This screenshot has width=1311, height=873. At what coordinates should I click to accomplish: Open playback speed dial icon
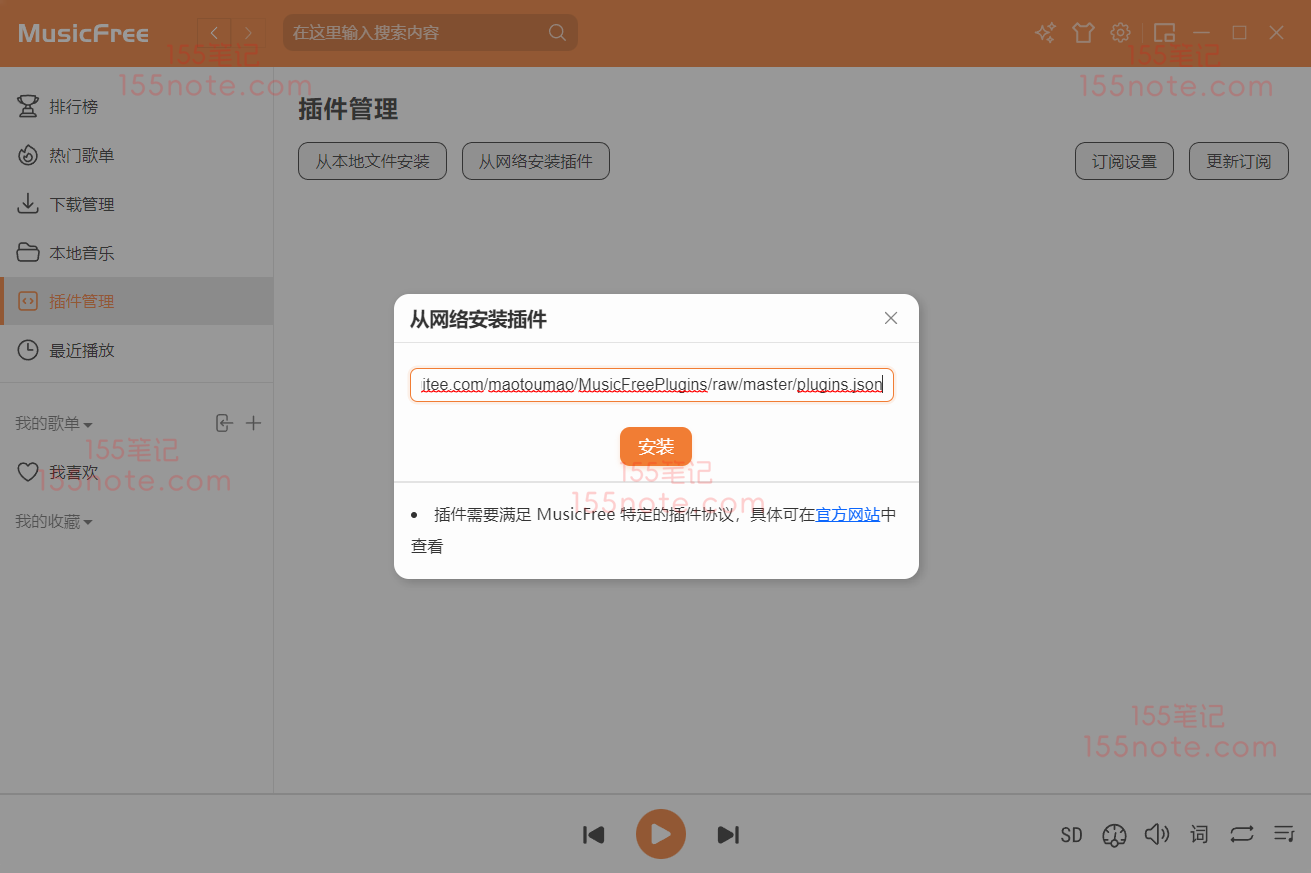click(x=1114, y=835)
